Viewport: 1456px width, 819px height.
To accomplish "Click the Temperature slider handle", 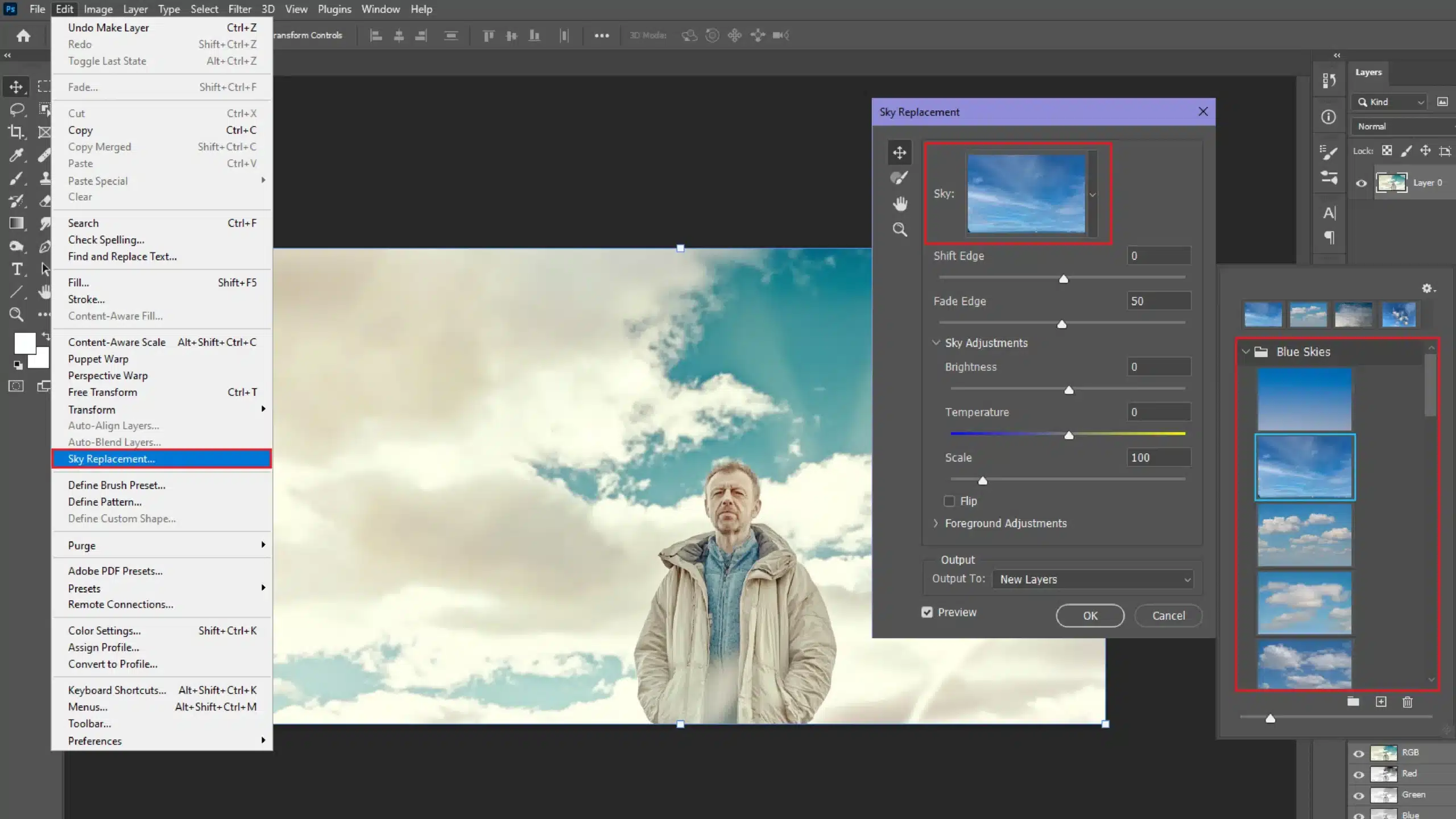I will tap(1069, 435).
